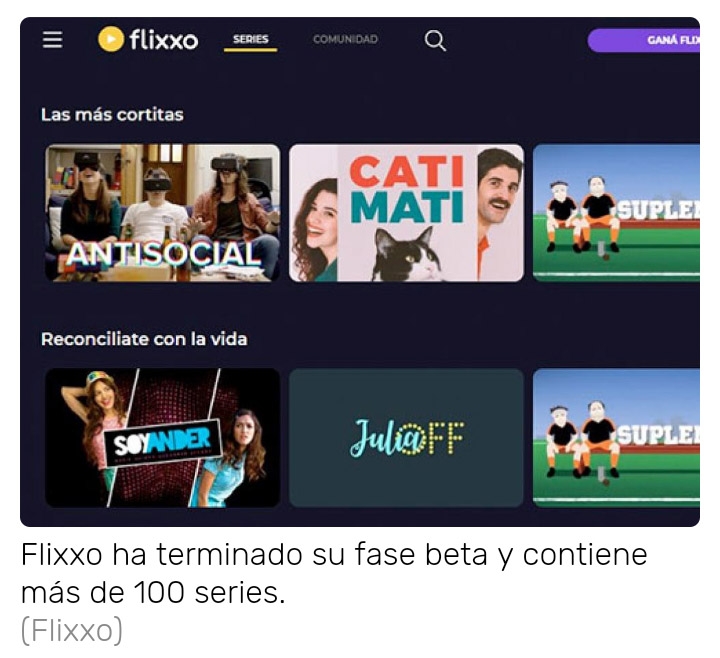720x658 pixels.
Task: Click the flixxo wordmark text
Action: tap(163, 40)
